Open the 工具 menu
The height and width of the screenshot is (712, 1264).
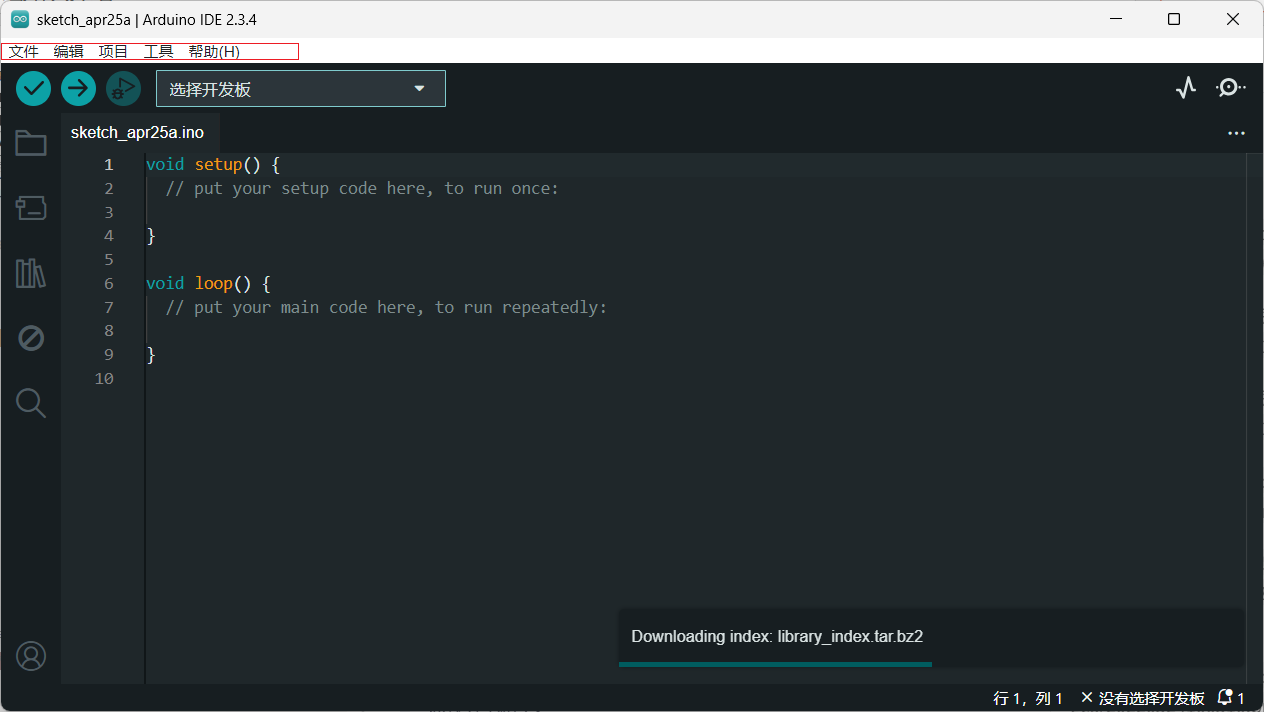pos(159,52)
